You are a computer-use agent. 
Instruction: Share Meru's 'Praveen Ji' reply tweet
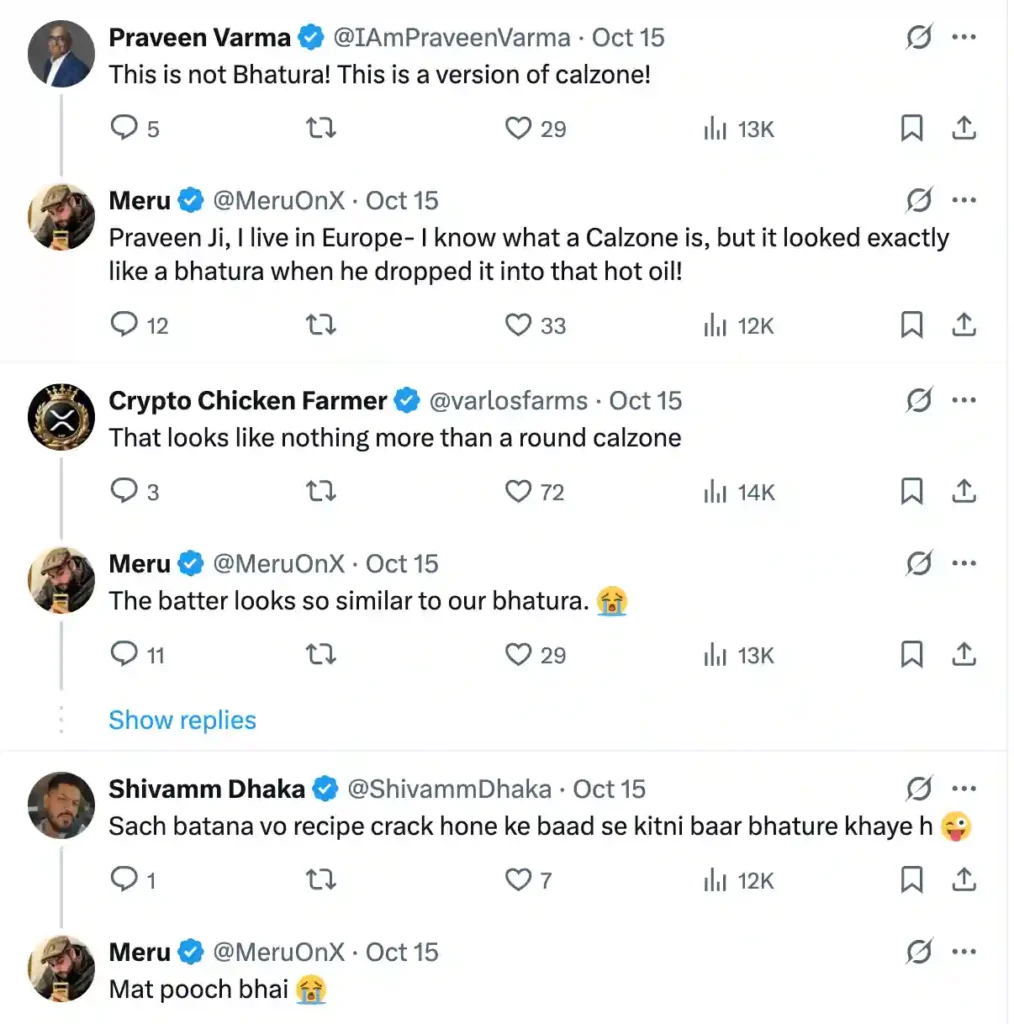[x=963, y=324]
